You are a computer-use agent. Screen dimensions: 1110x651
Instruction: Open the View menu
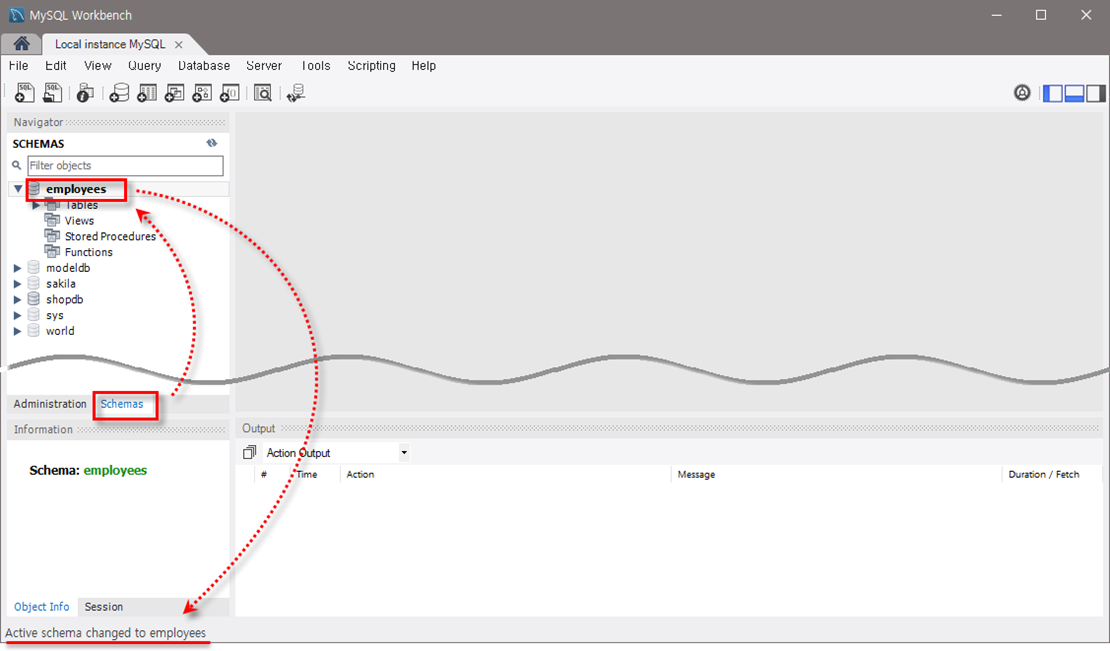click(x=98, y=66)
